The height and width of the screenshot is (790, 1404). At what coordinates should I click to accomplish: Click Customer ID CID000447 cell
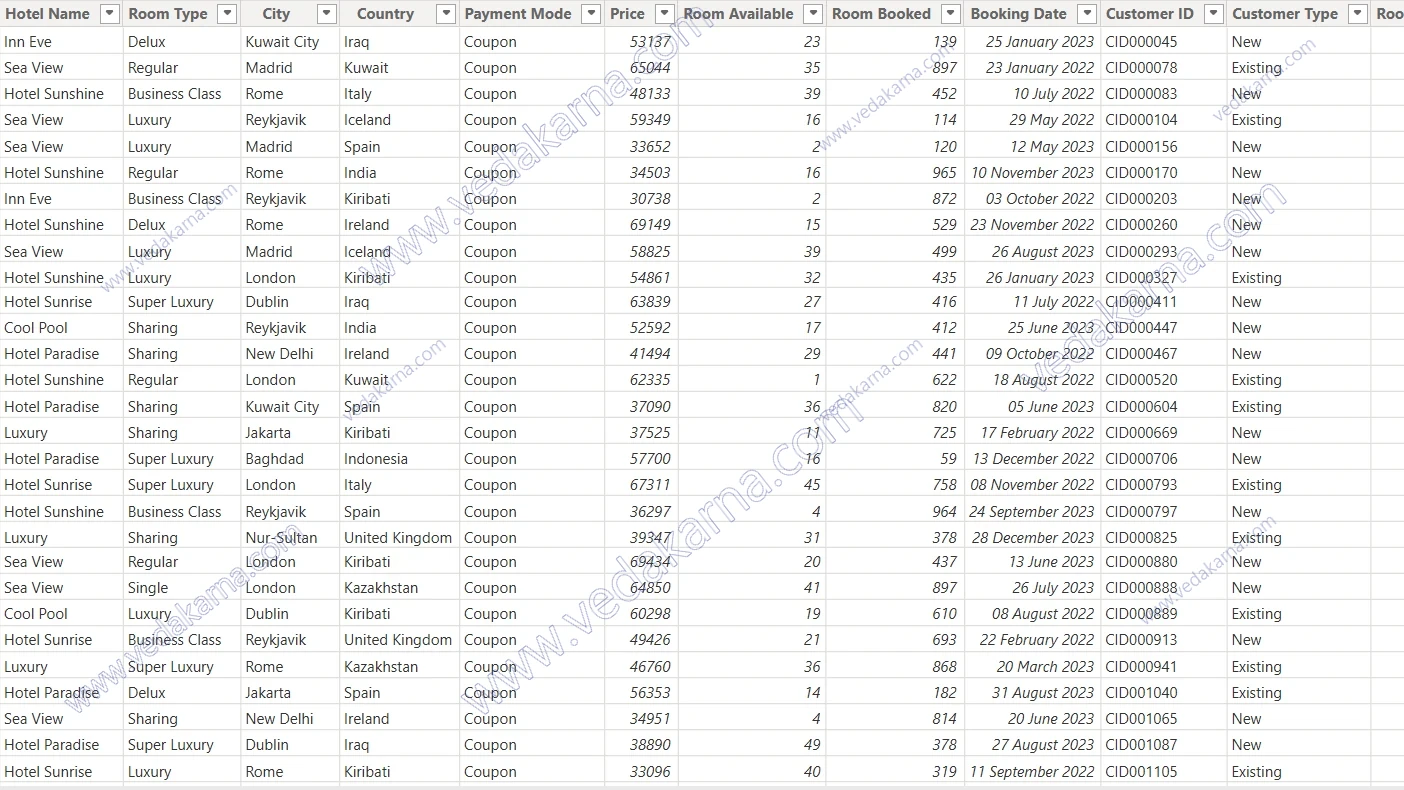tap(1141, 328)
